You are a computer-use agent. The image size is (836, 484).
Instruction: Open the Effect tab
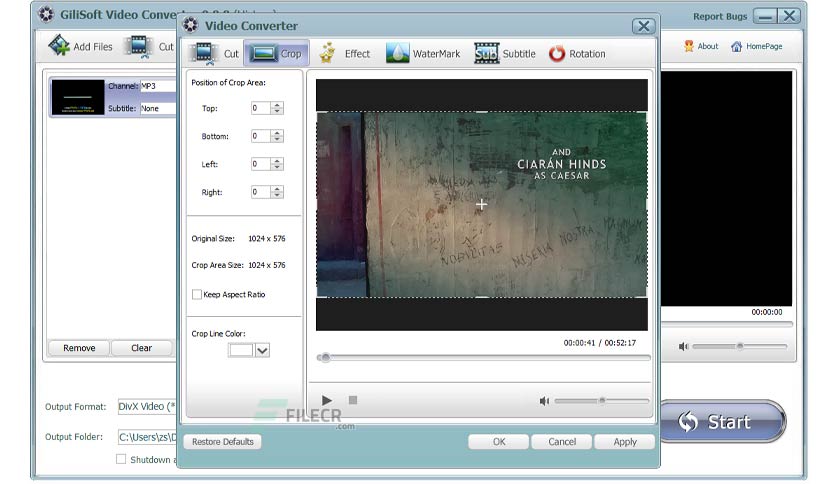[344, 53]
